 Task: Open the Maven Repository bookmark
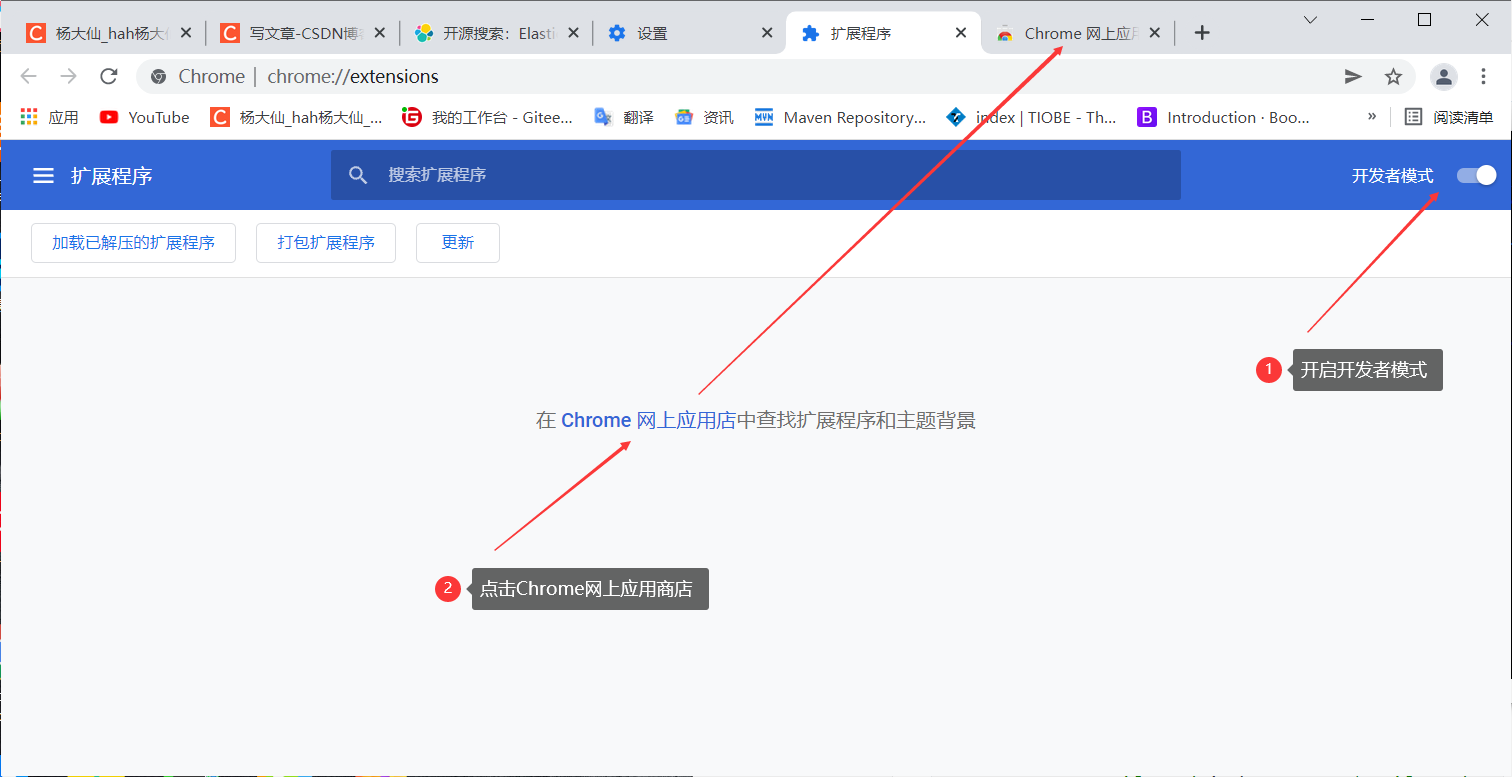(841, 117)
